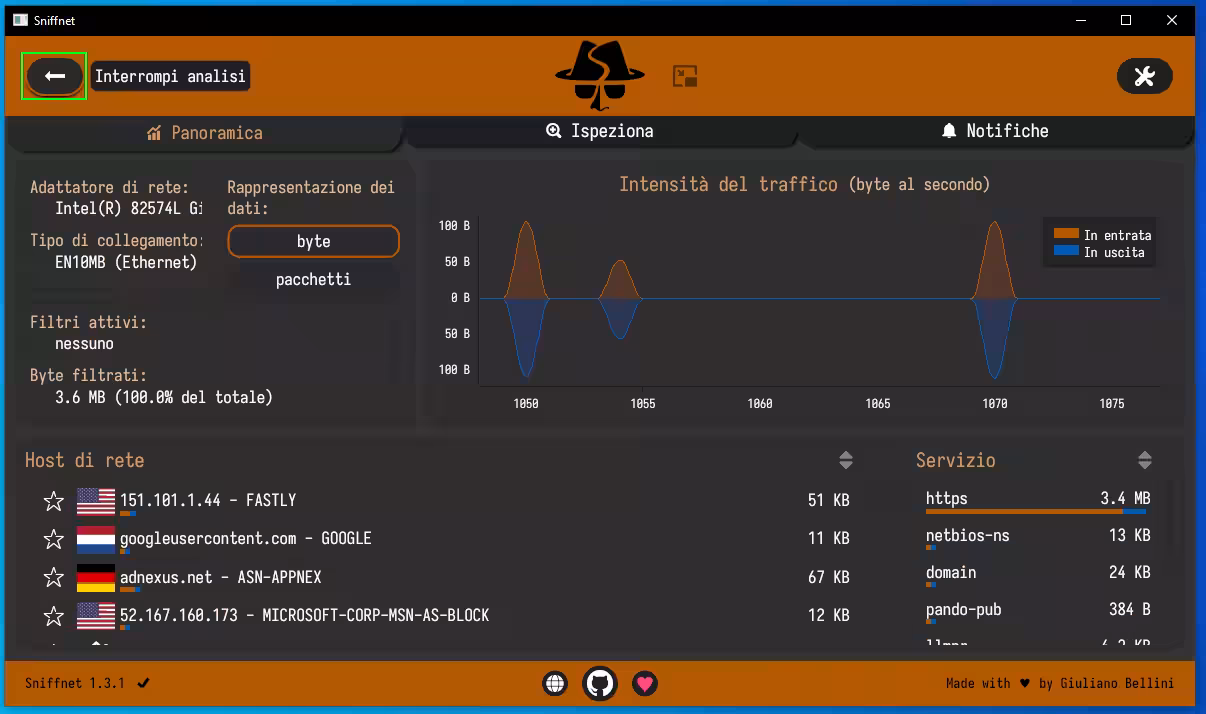Switch to the Ispeziona tab
Viewport: 1206px width, 714px height.
pyautogui.click(x=600, y=130)
